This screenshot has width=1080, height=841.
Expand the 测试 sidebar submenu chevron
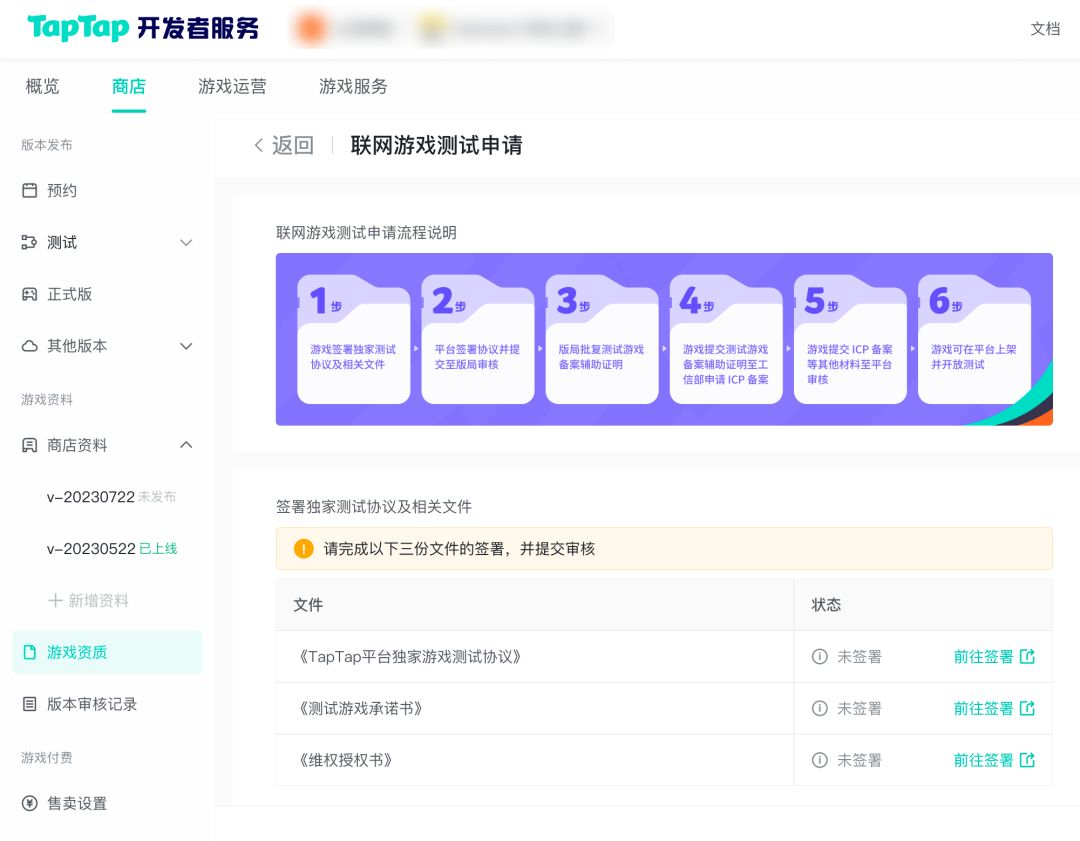pyautogui.click(x=186, y=242)
